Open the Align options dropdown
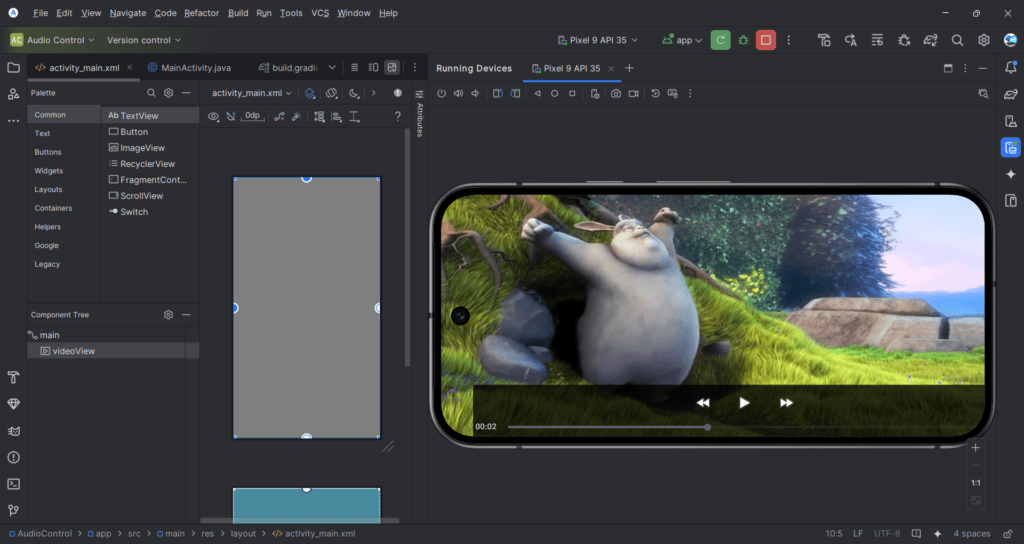This screenshot has height=544, width=1024. pyautogui.click(x=337, y=116)
